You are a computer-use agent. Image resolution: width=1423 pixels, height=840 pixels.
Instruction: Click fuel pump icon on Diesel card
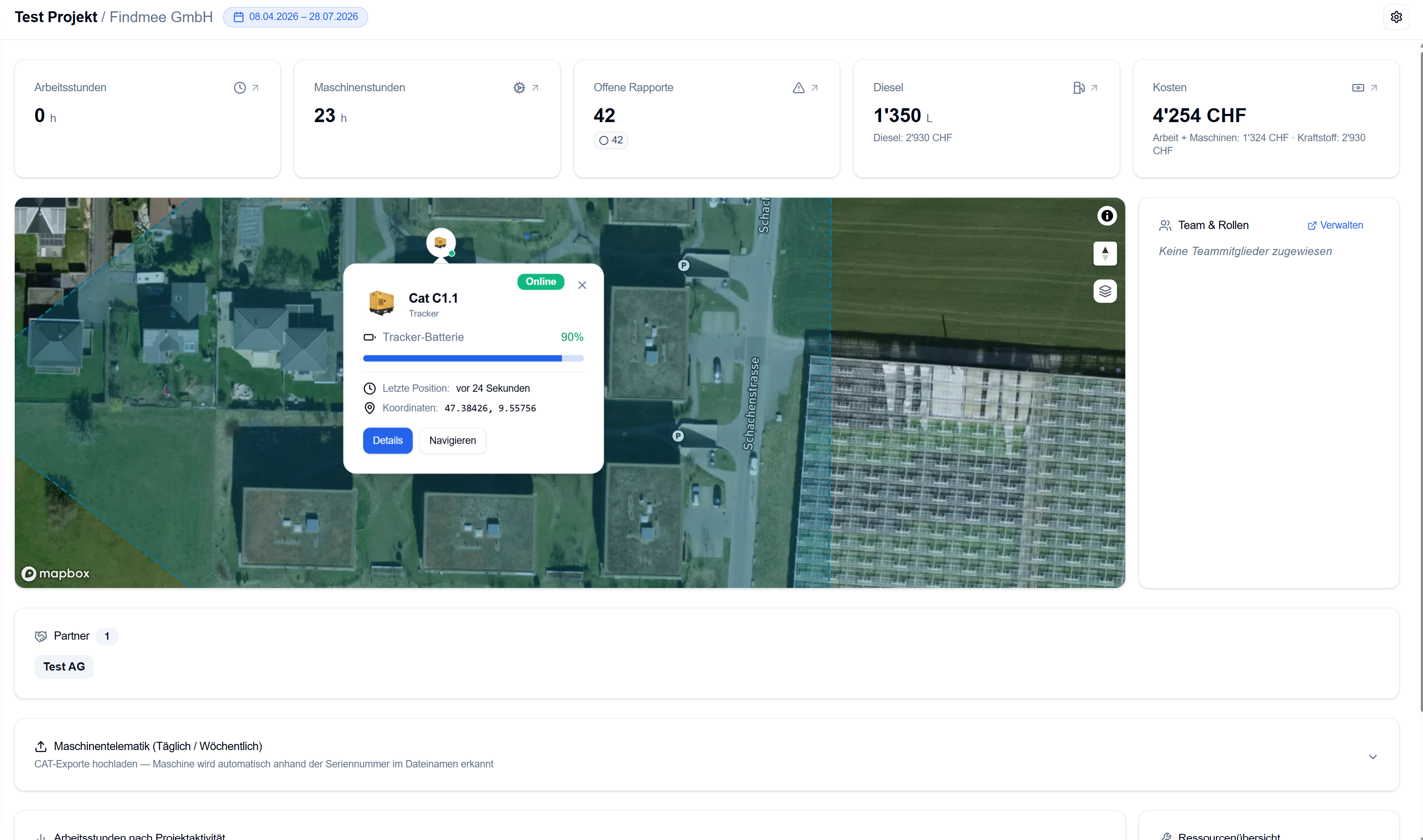click(x=1078, y=88)
